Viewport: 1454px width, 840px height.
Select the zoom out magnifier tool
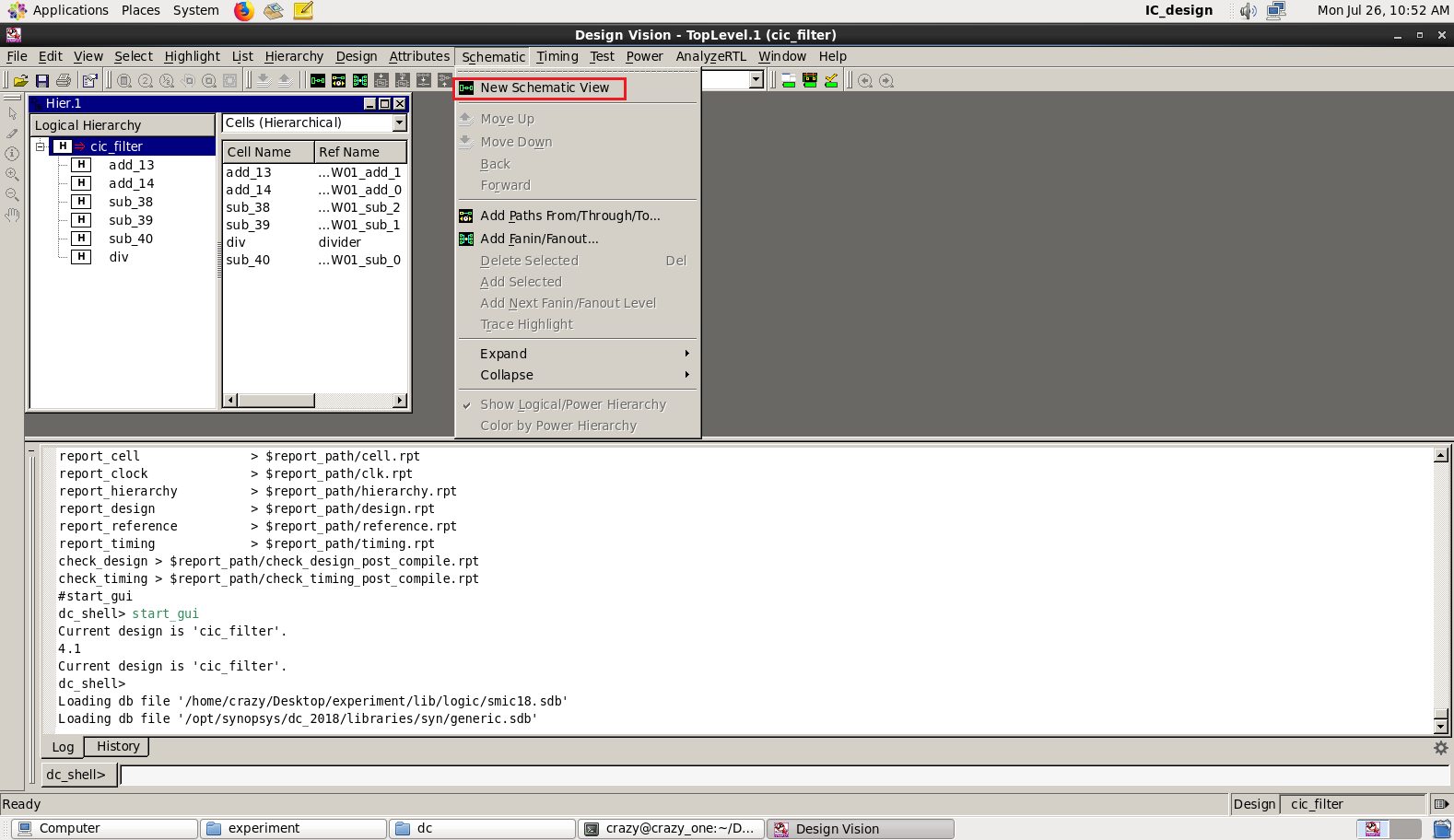click(x=12, y=194)
